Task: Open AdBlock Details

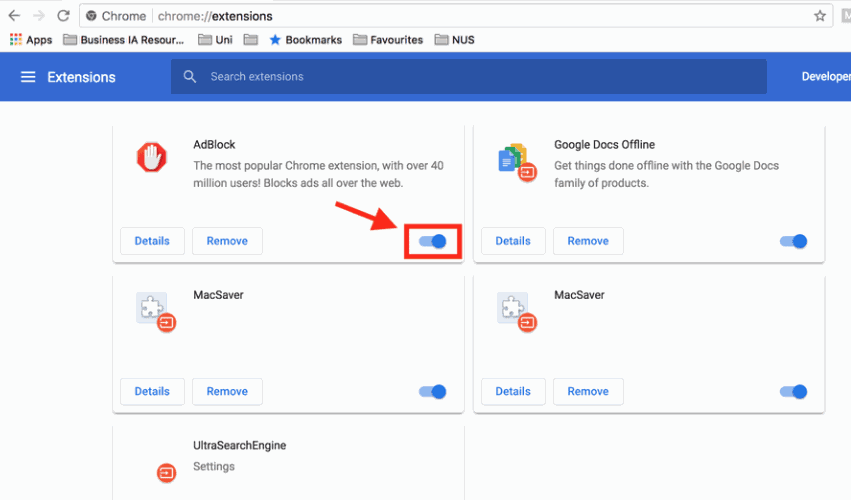Action: [152, 241]
